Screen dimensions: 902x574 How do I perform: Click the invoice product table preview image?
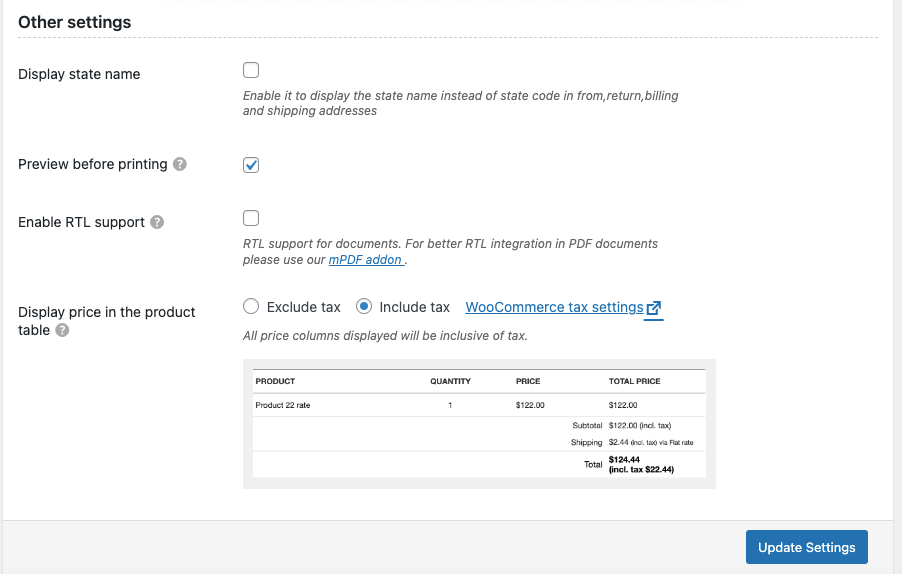coord(479,424)
